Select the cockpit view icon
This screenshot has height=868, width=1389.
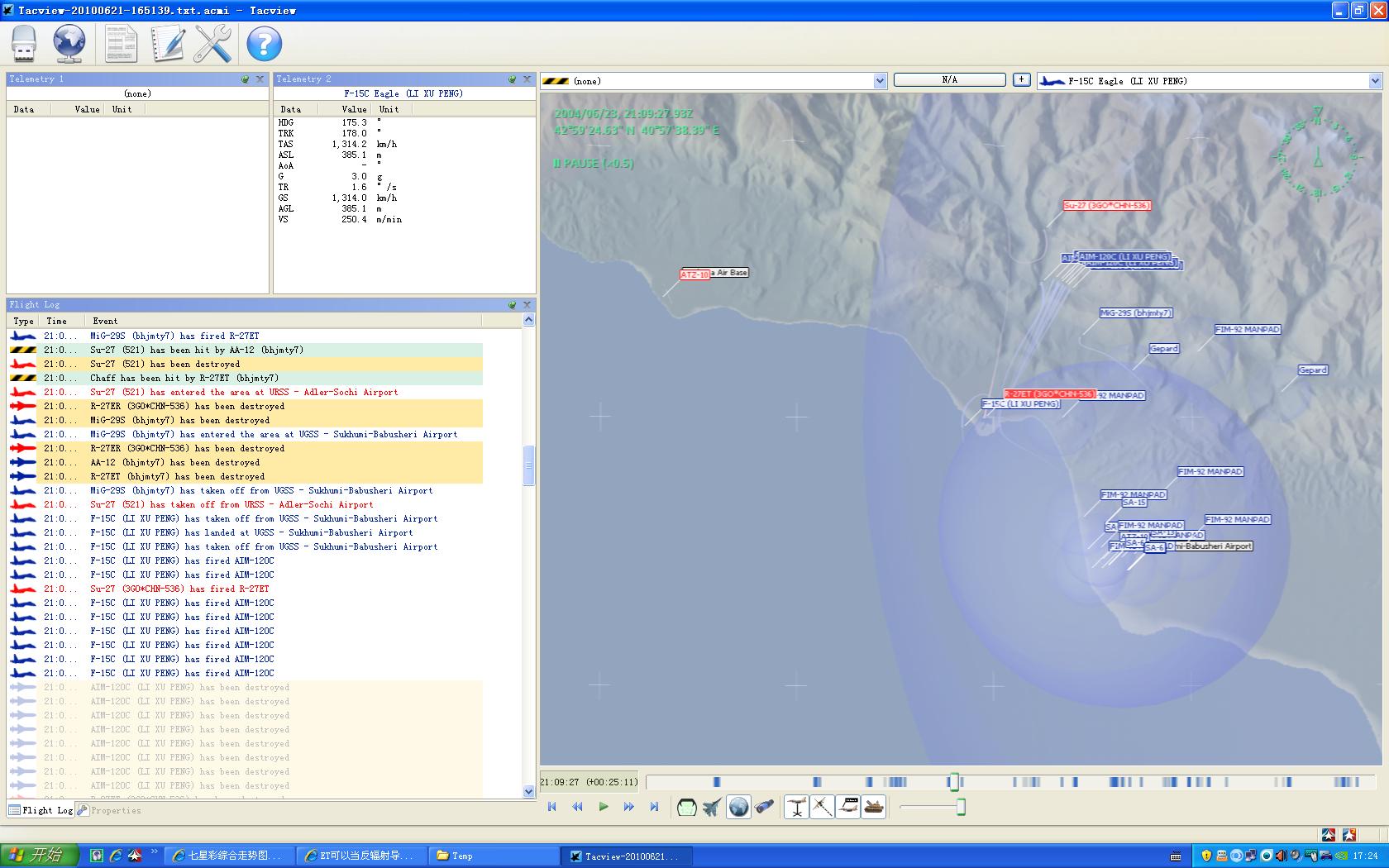686,807
